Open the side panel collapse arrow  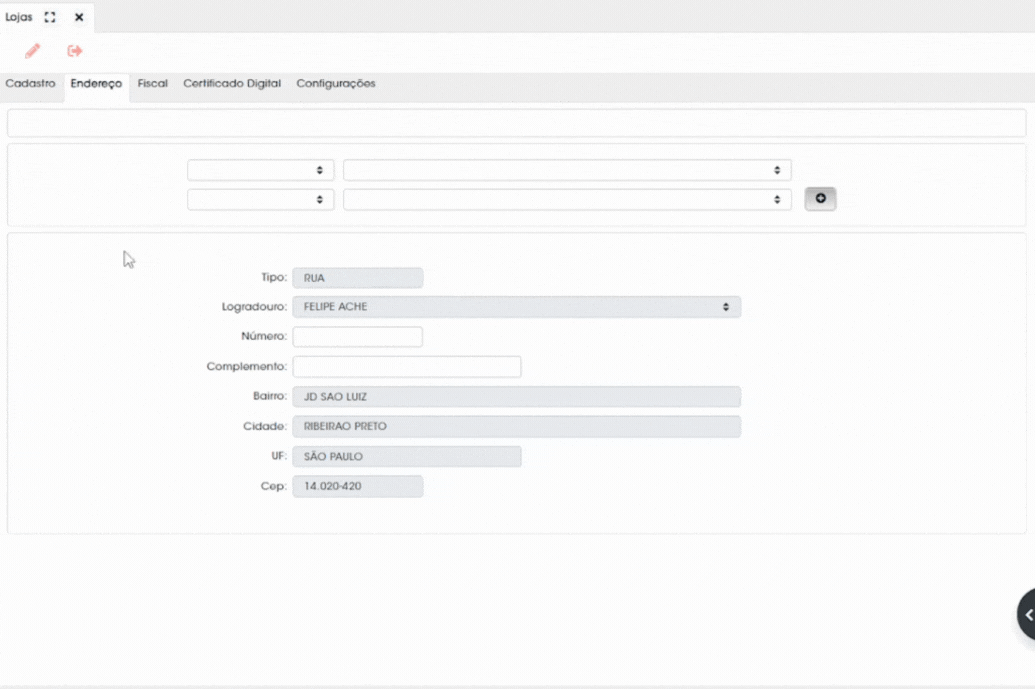click(x=1026, y=615)
